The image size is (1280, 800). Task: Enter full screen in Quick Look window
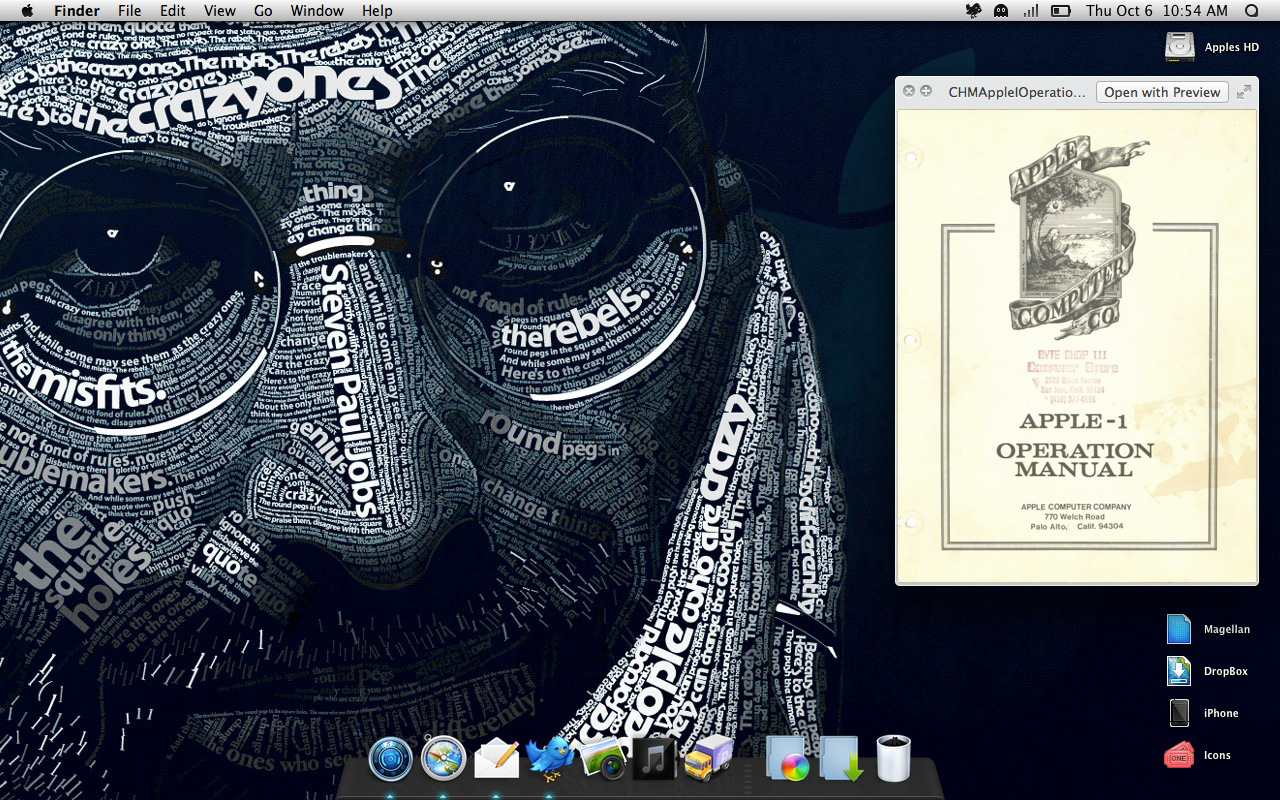1244,92
